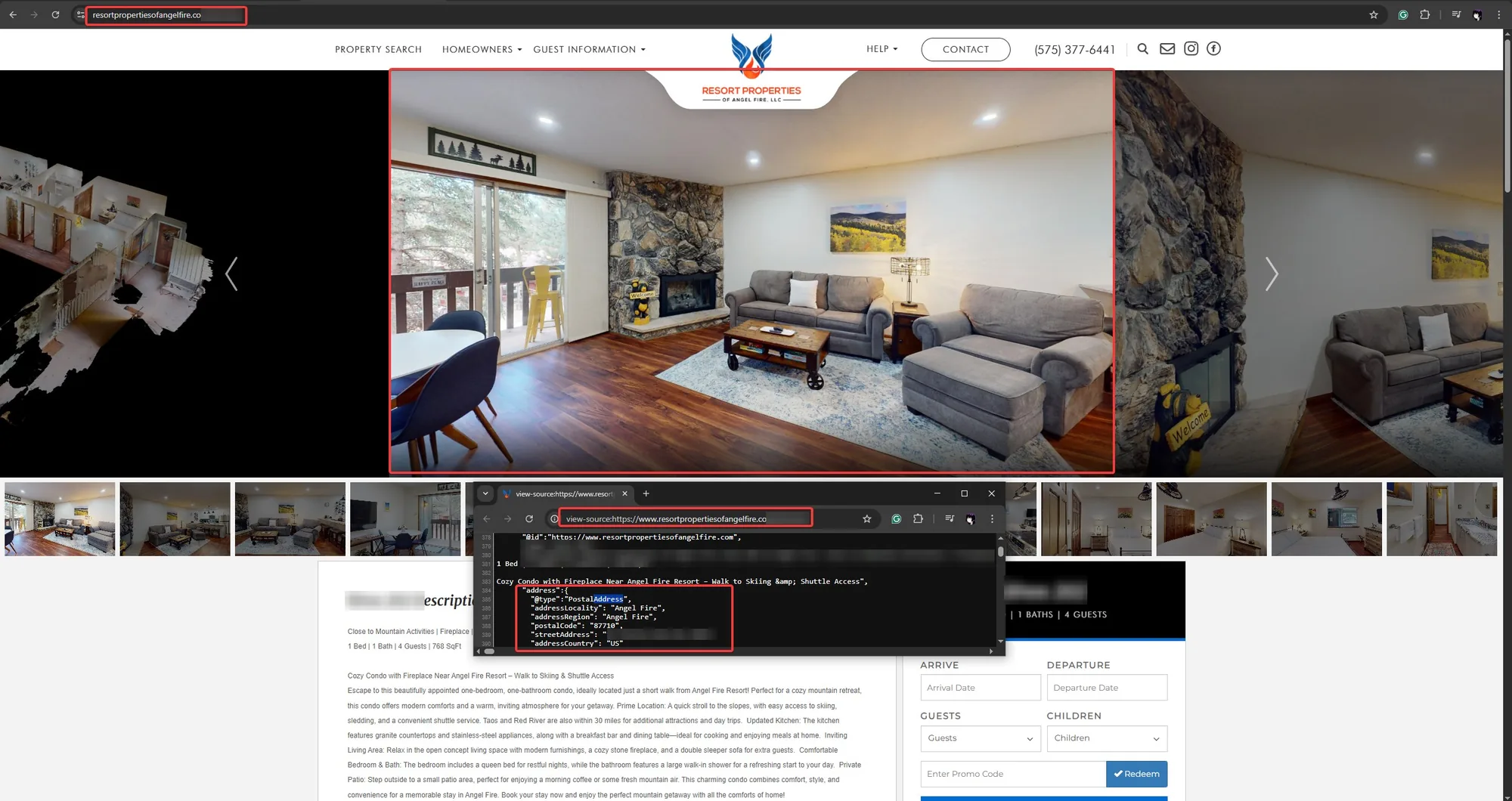This screenshot has width=1512, height=801.
Task: Open tab search chevron in view-source window
Action: coord(485,493)
